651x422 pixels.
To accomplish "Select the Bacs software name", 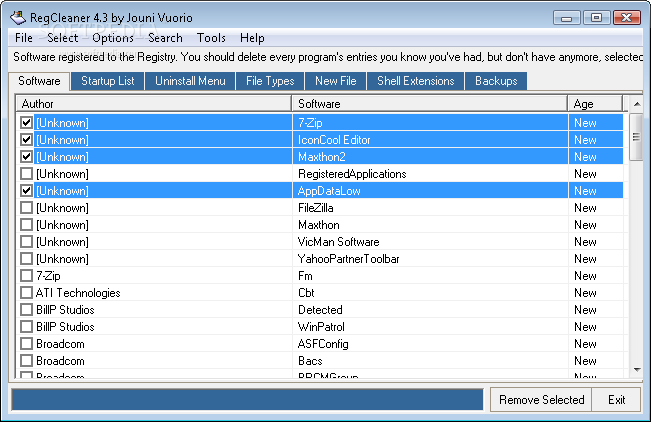I will pyautogui.click(x=310, y=361).
